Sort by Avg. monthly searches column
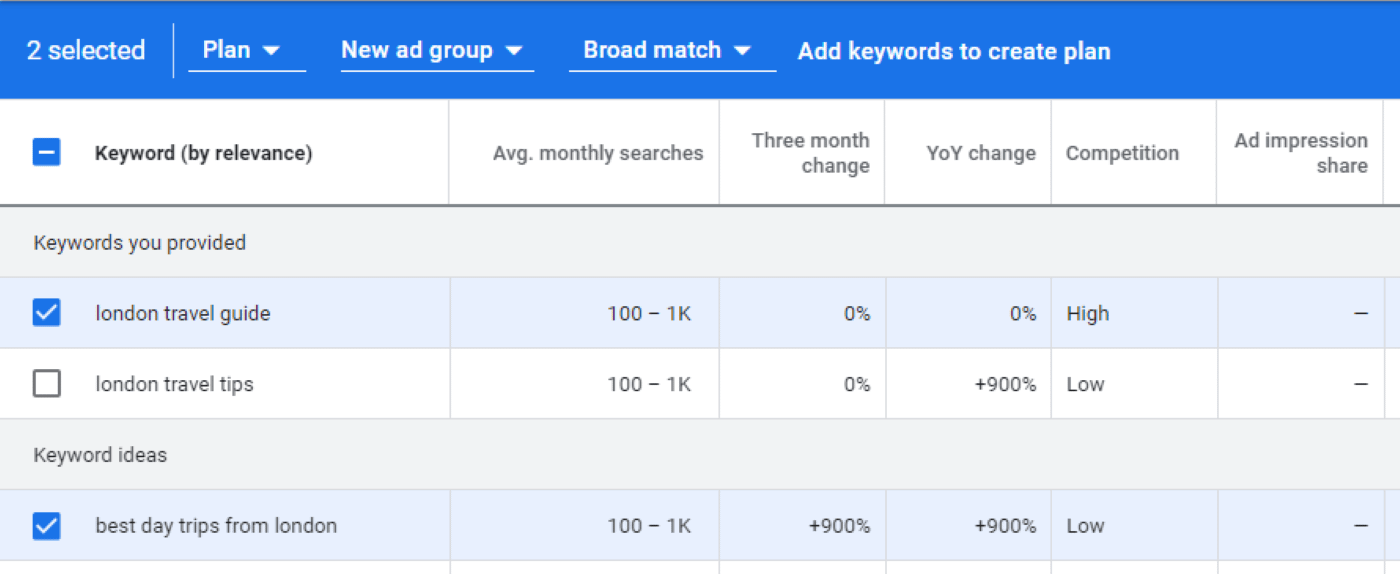 click(598, 153)
